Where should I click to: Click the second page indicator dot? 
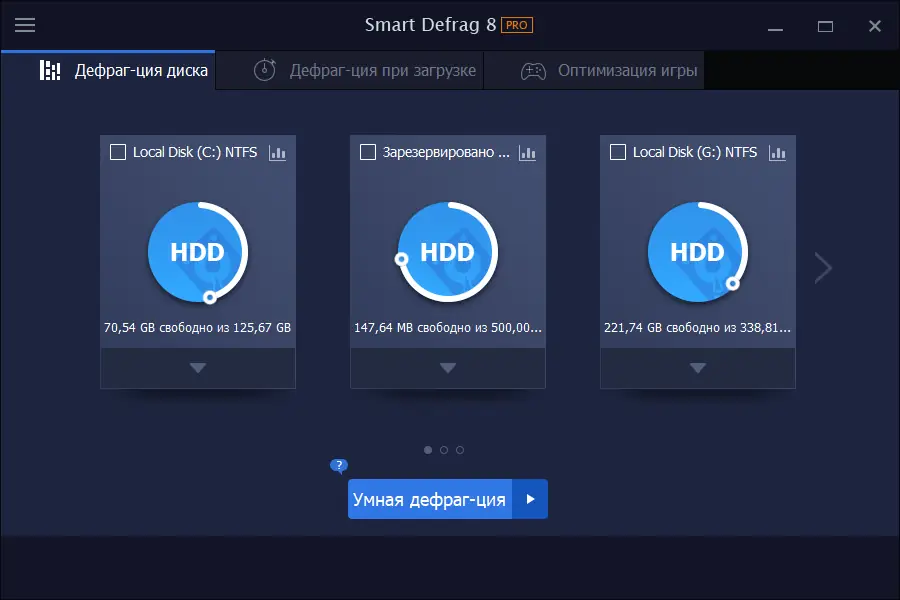tap(443, 450)
